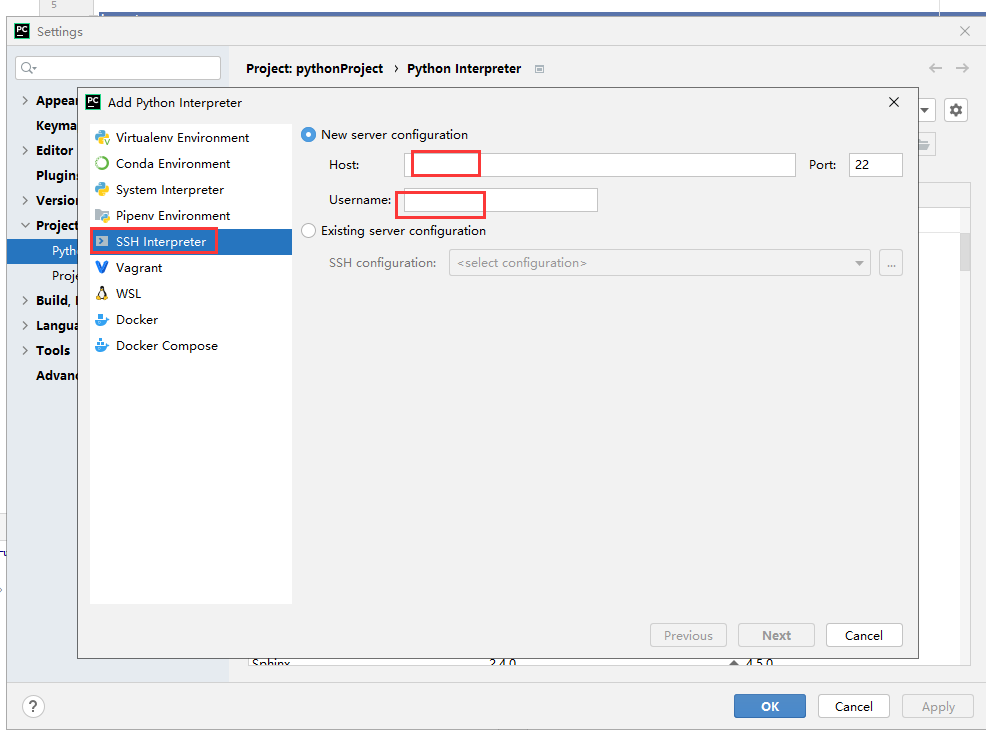
Task: Collapse Project section in Settings tree
Action: (25, 225)
